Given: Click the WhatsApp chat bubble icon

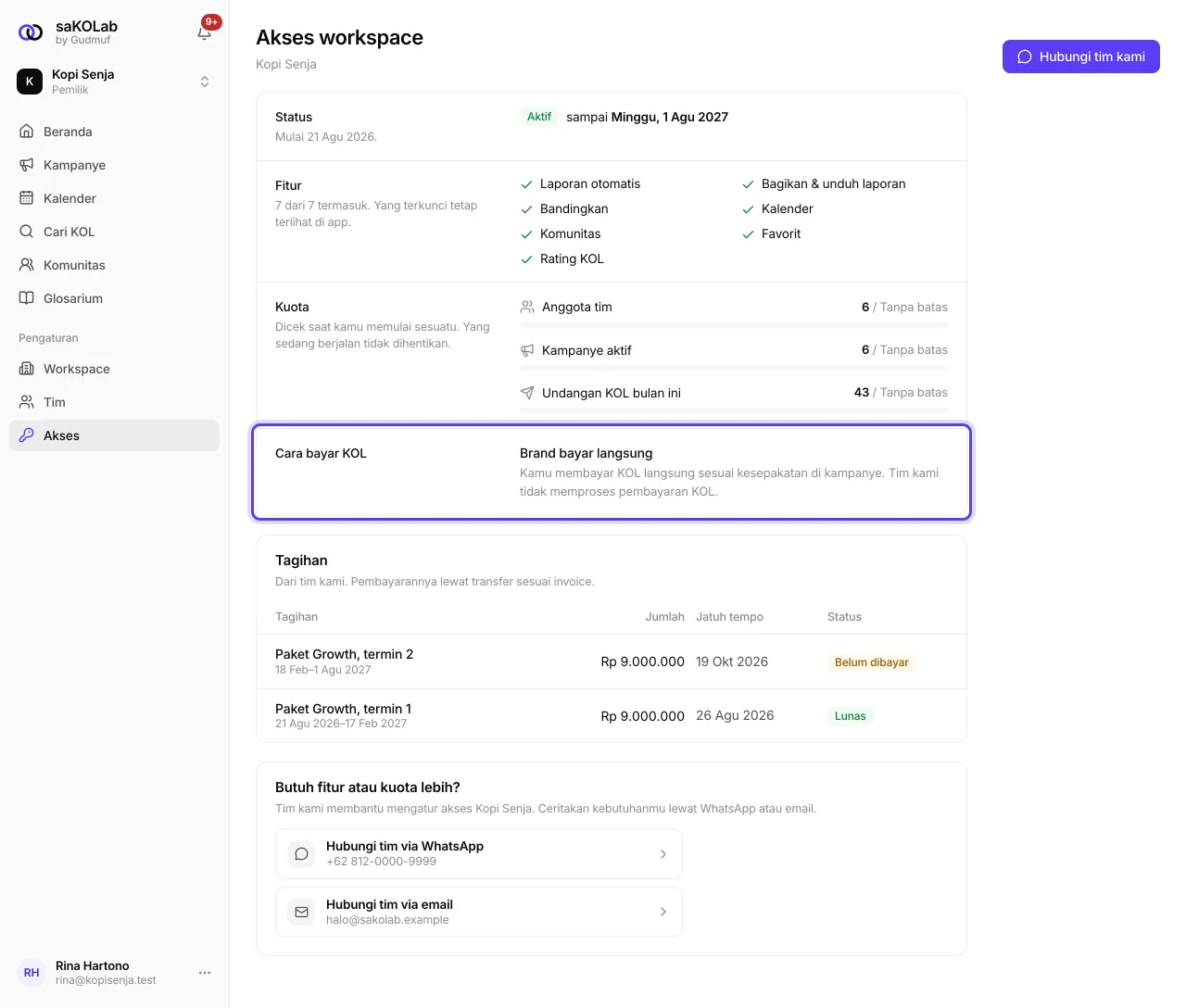Looking at the screenshot, I should (301, 854).
